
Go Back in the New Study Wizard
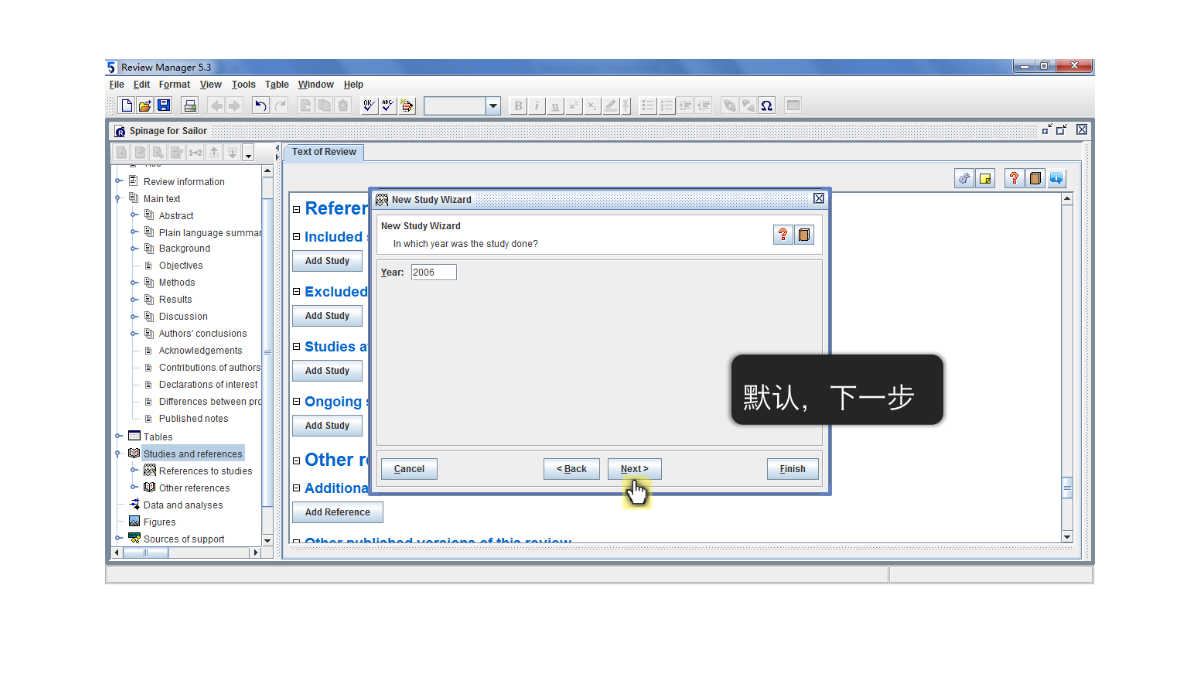pos(572,469)
